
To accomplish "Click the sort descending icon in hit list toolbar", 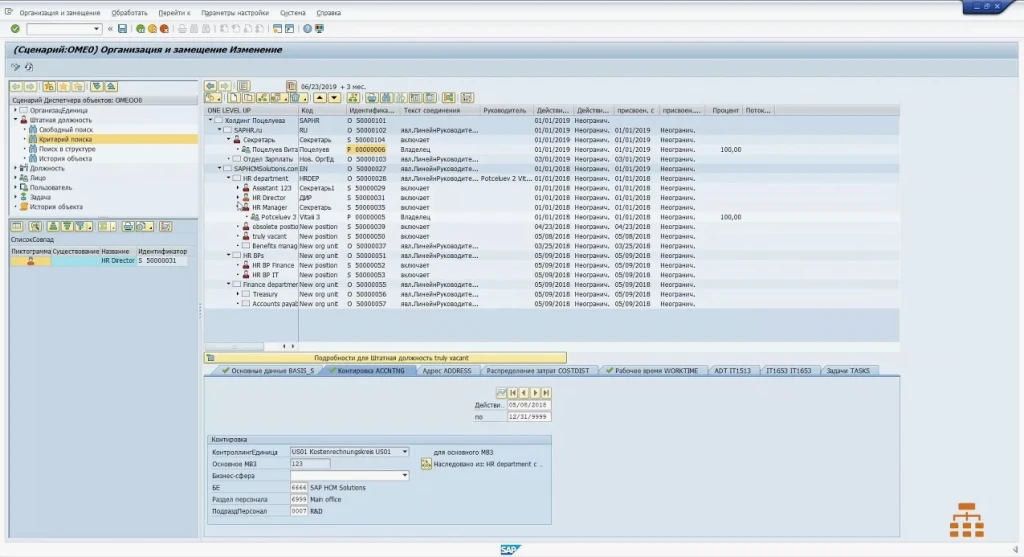I will [x=67, y=227].
